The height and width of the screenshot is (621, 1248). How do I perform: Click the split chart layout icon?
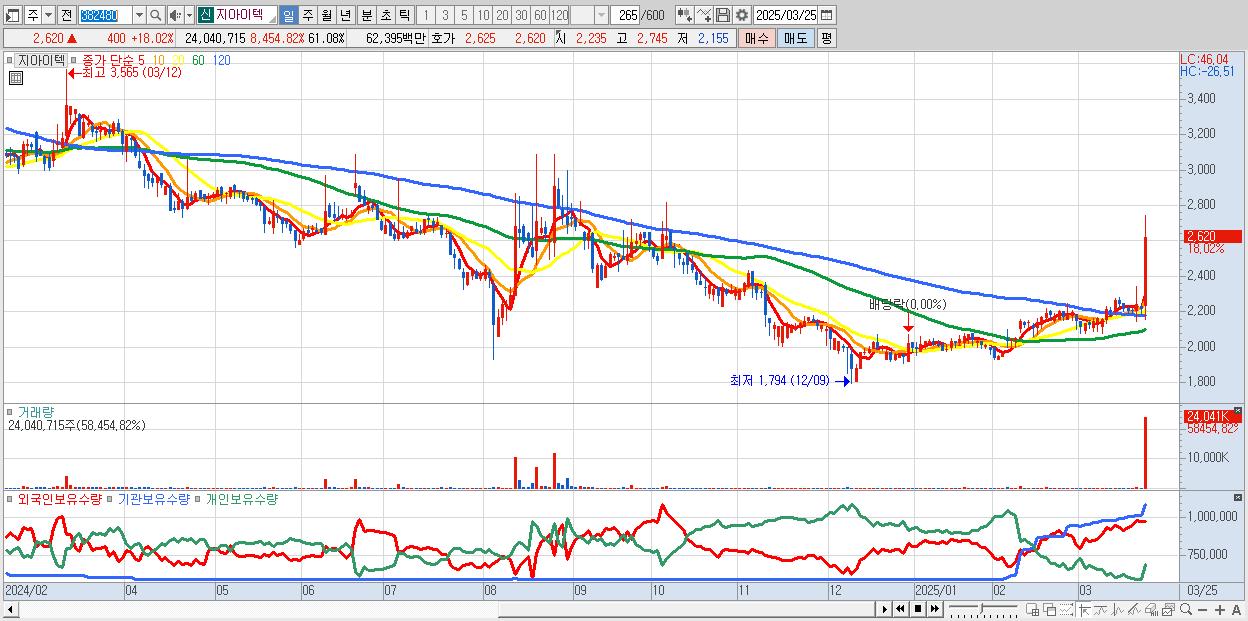click(1033, 609)
